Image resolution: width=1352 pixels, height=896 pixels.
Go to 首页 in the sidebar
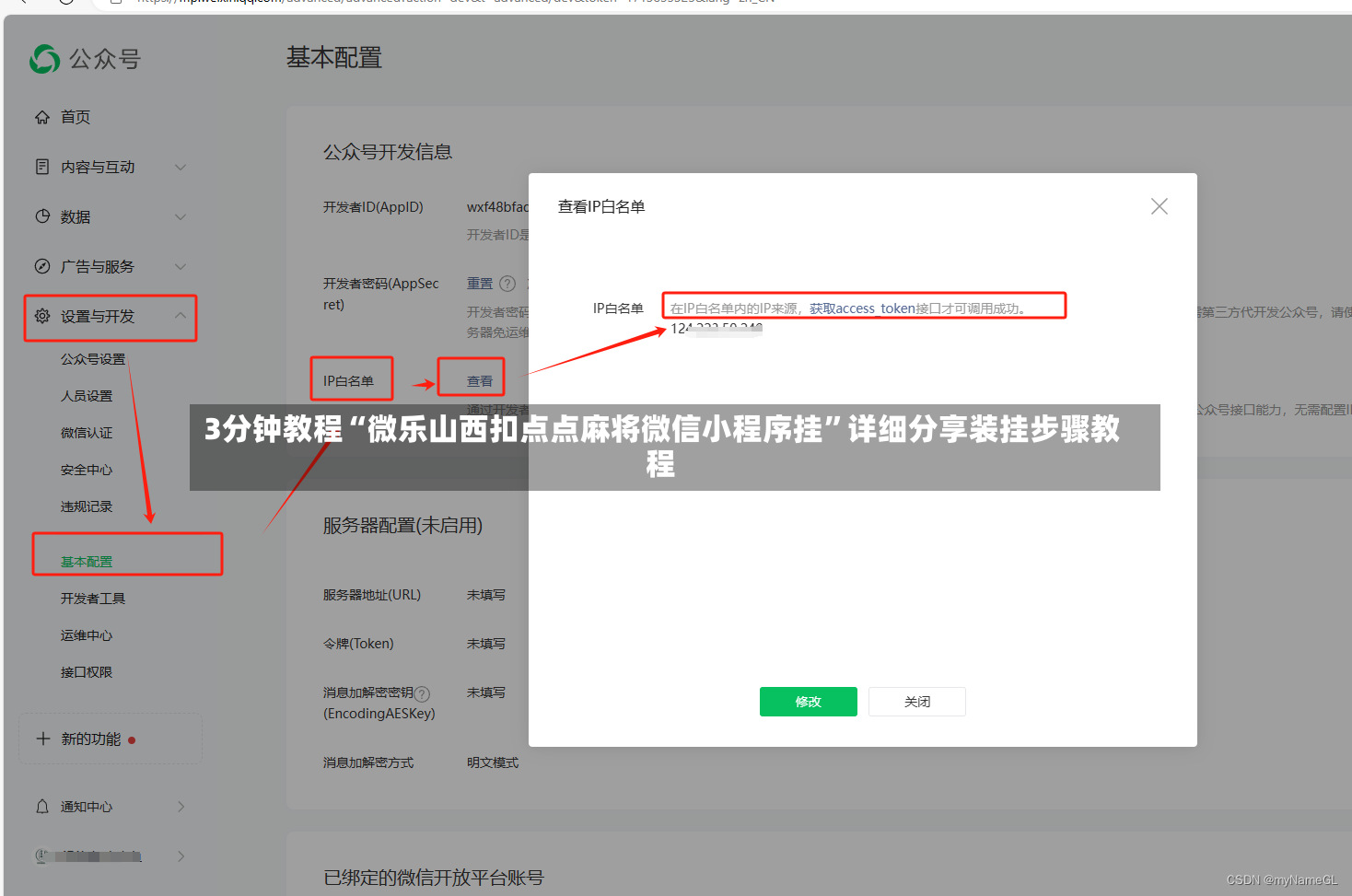click(76, 117)
